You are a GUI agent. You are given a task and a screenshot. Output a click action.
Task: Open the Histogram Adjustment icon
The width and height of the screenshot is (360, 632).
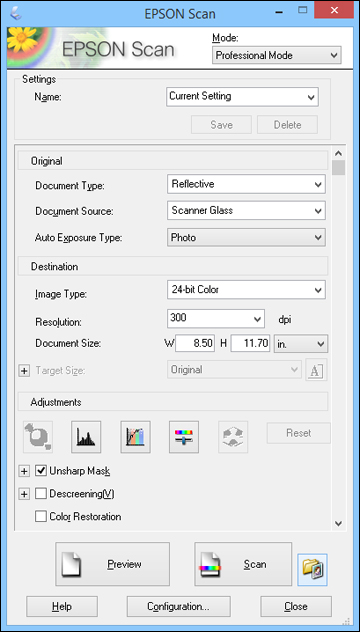86,437
